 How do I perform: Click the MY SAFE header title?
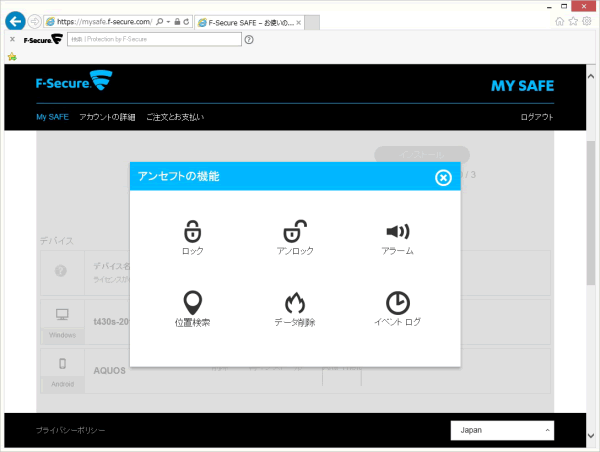click(x=522, y=86)
